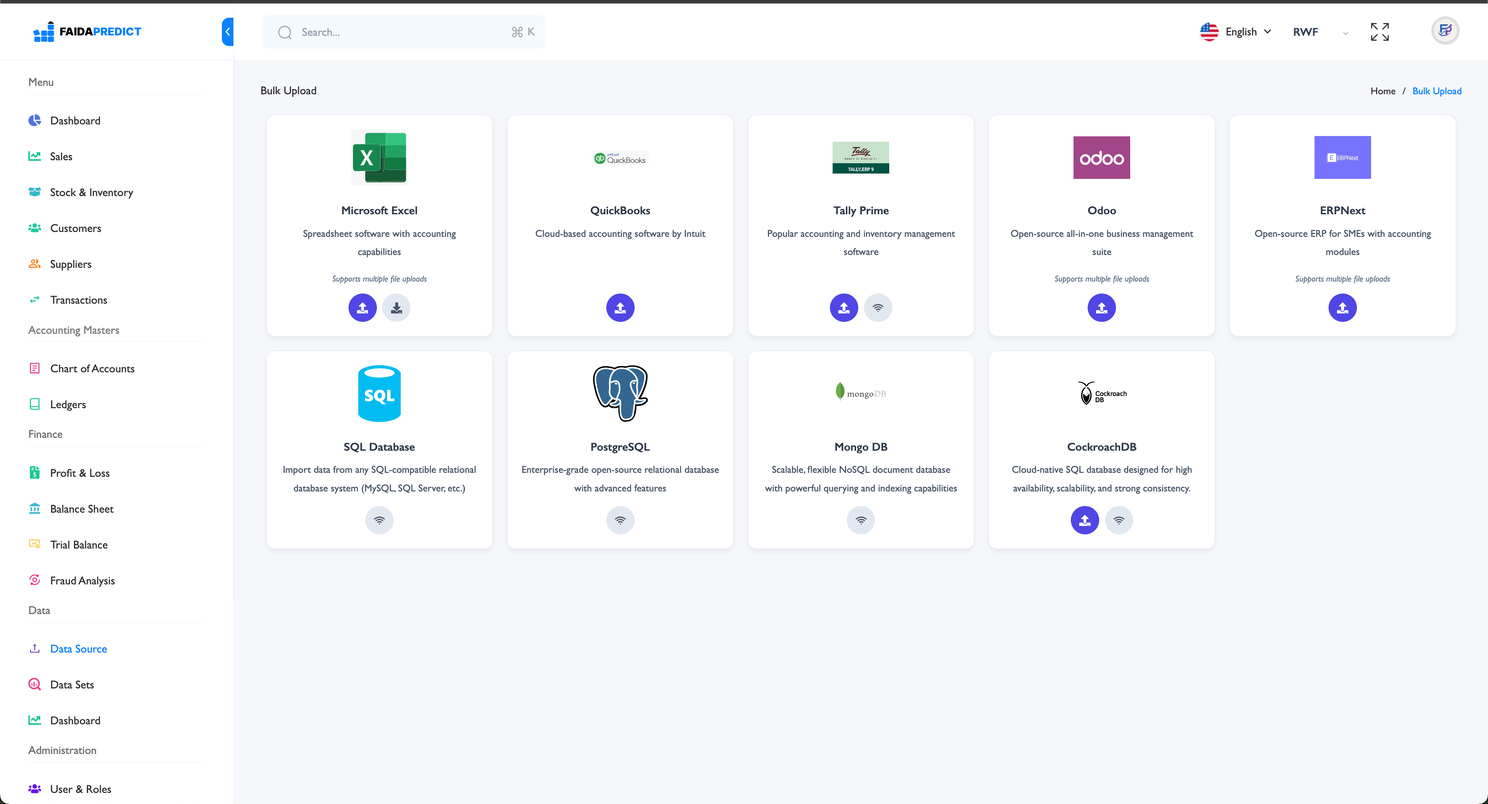Click the upload icon on CockroachDB card
The image size is (1488, 804).
[1084, 519]
